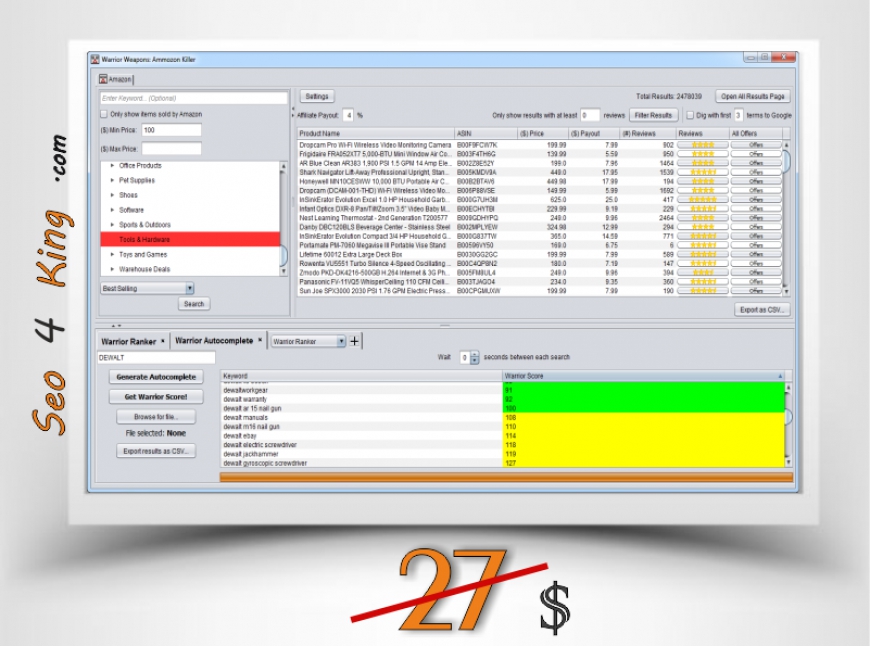Select the dewalt warranty keyword row
This screenshot has width=870, height=646.
pos(503,399)
